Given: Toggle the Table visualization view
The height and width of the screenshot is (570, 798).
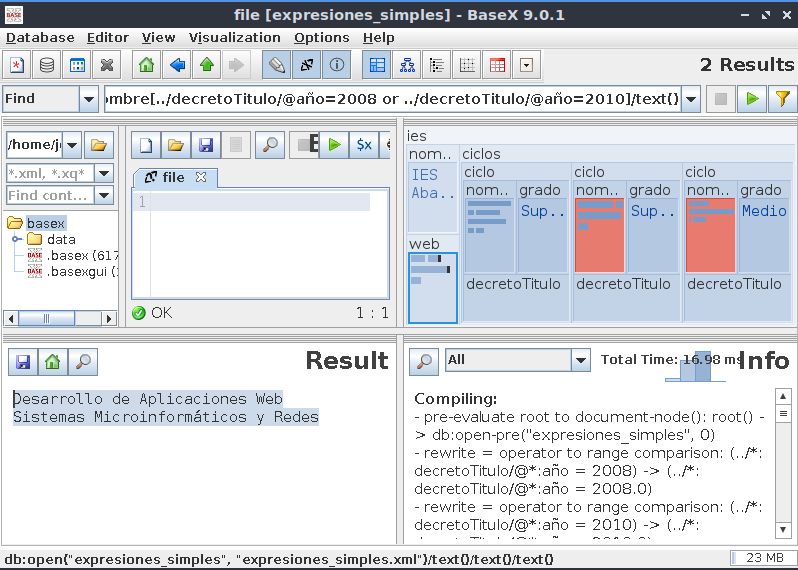Looking at the screenshot, I should click(497, 66).
